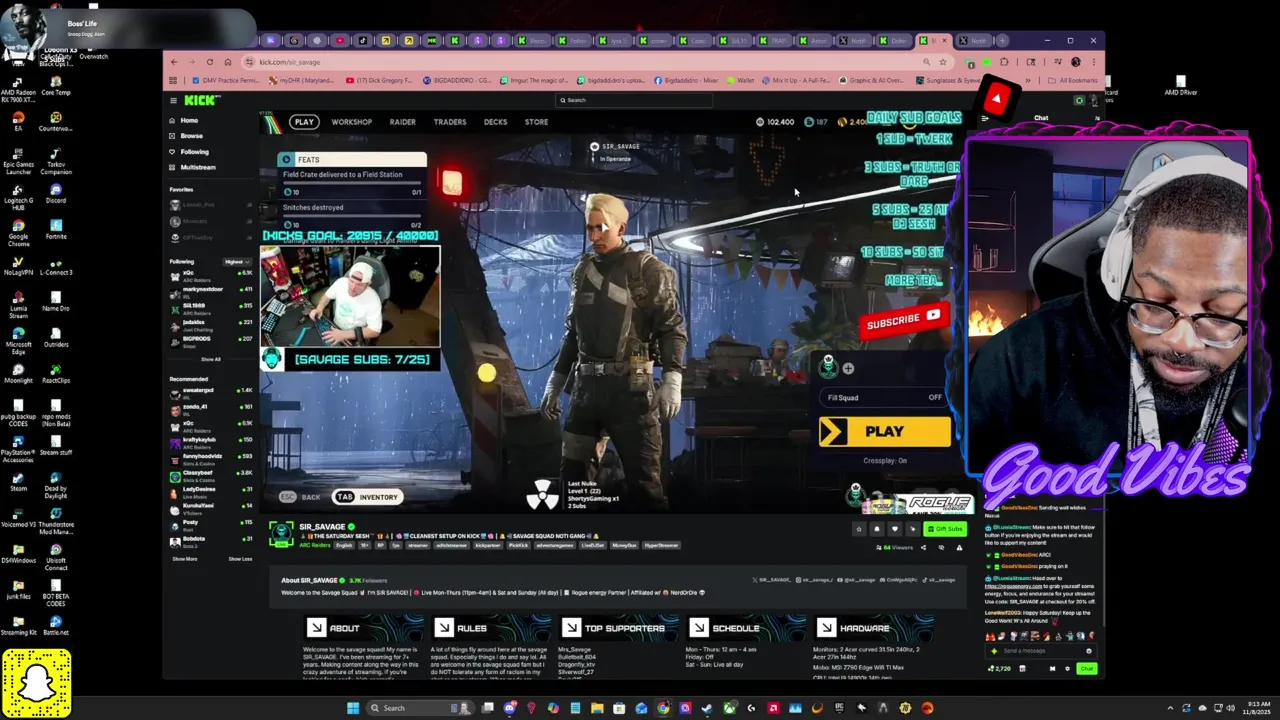
Task: Collapse the chat panel with arrow icon
Action: pyautogui.click(x=985, y=118)
